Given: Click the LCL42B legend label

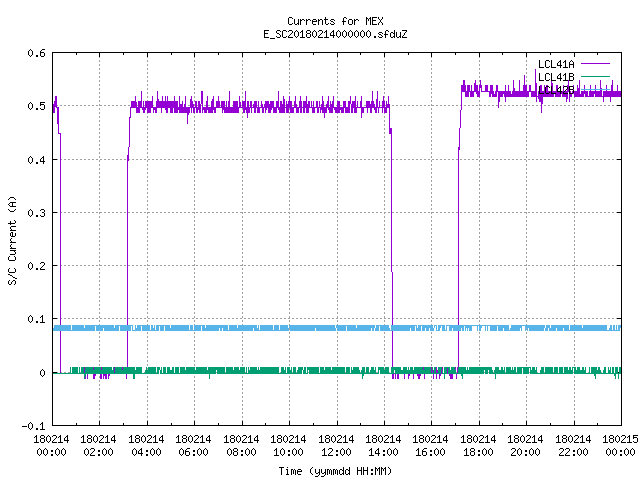Looking at the screenshot, I should tap(556, 90).
